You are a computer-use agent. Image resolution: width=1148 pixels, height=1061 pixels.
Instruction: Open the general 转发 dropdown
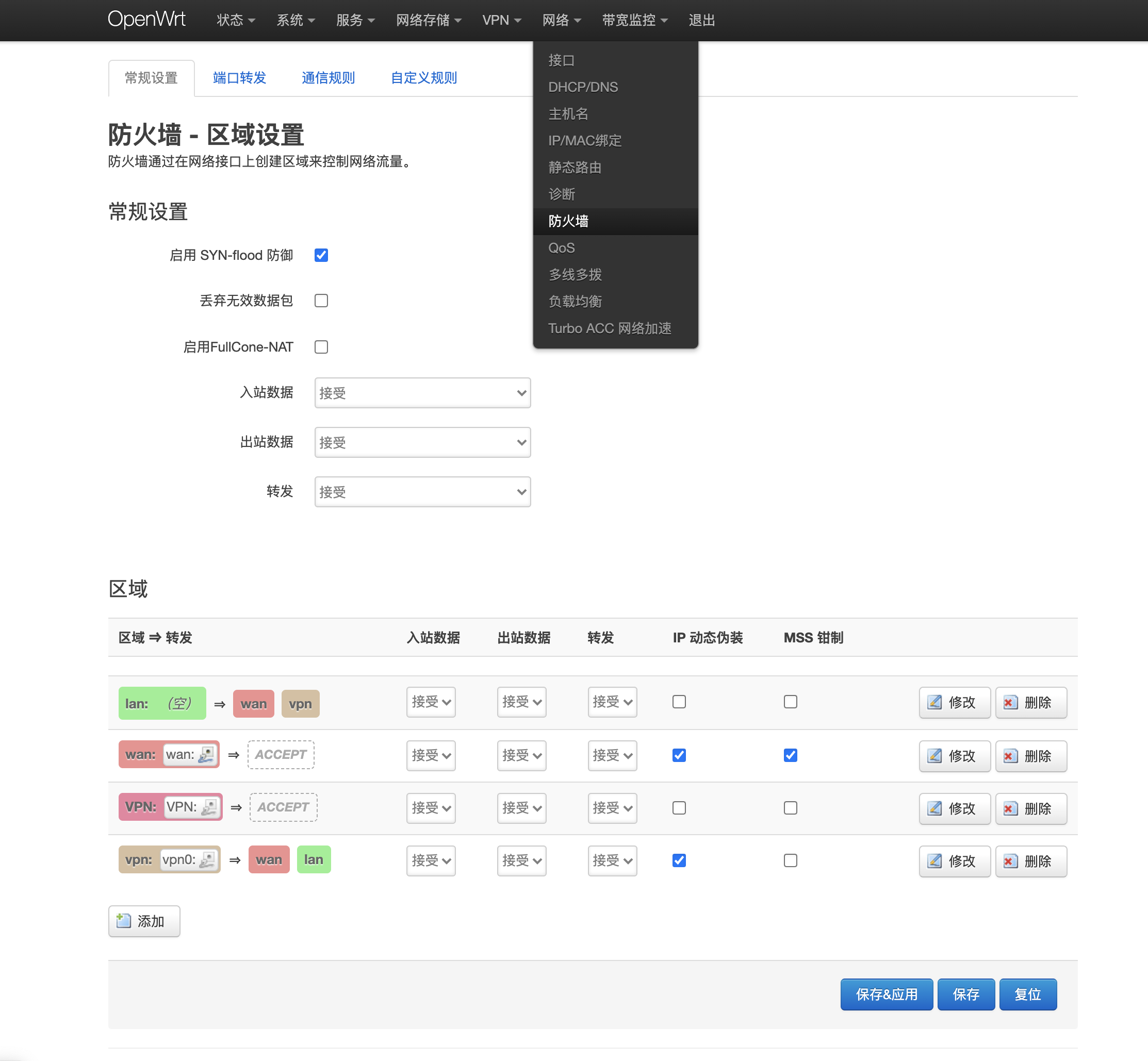[x=423, y=491]
